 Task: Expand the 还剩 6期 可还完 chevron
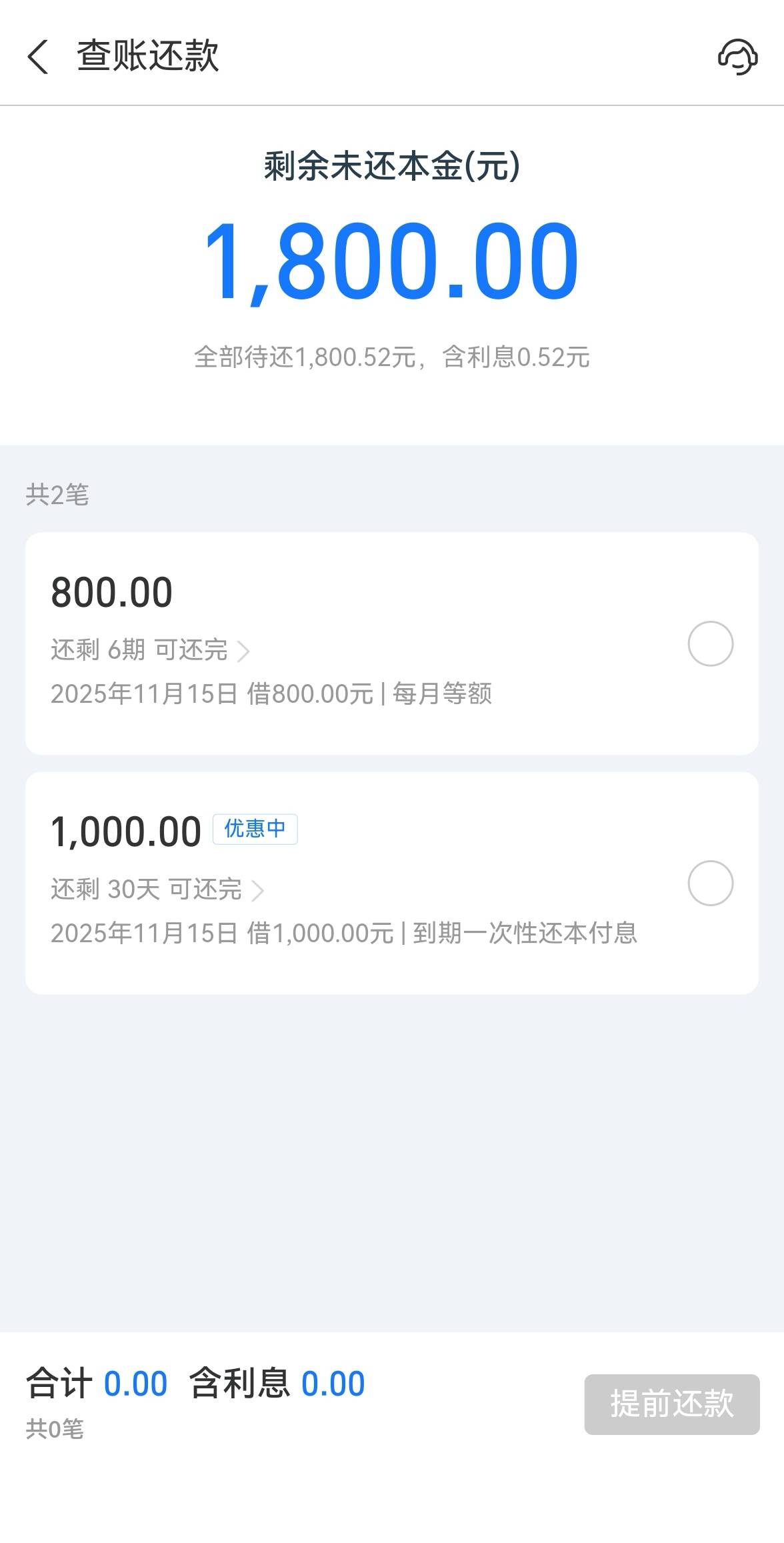[x=243, y=651]
